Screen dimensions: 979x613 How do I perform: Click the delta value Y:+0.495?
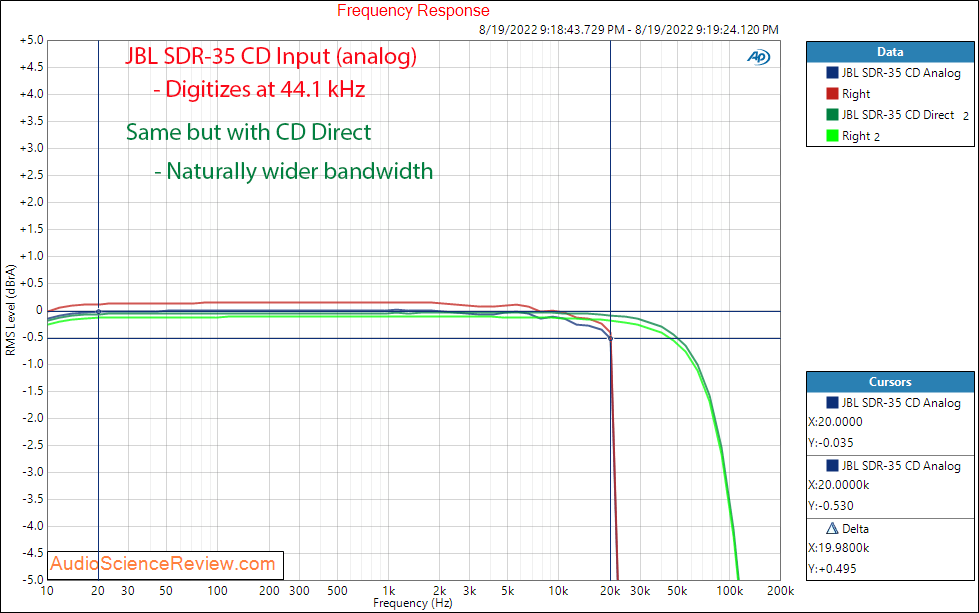(832, 569)
